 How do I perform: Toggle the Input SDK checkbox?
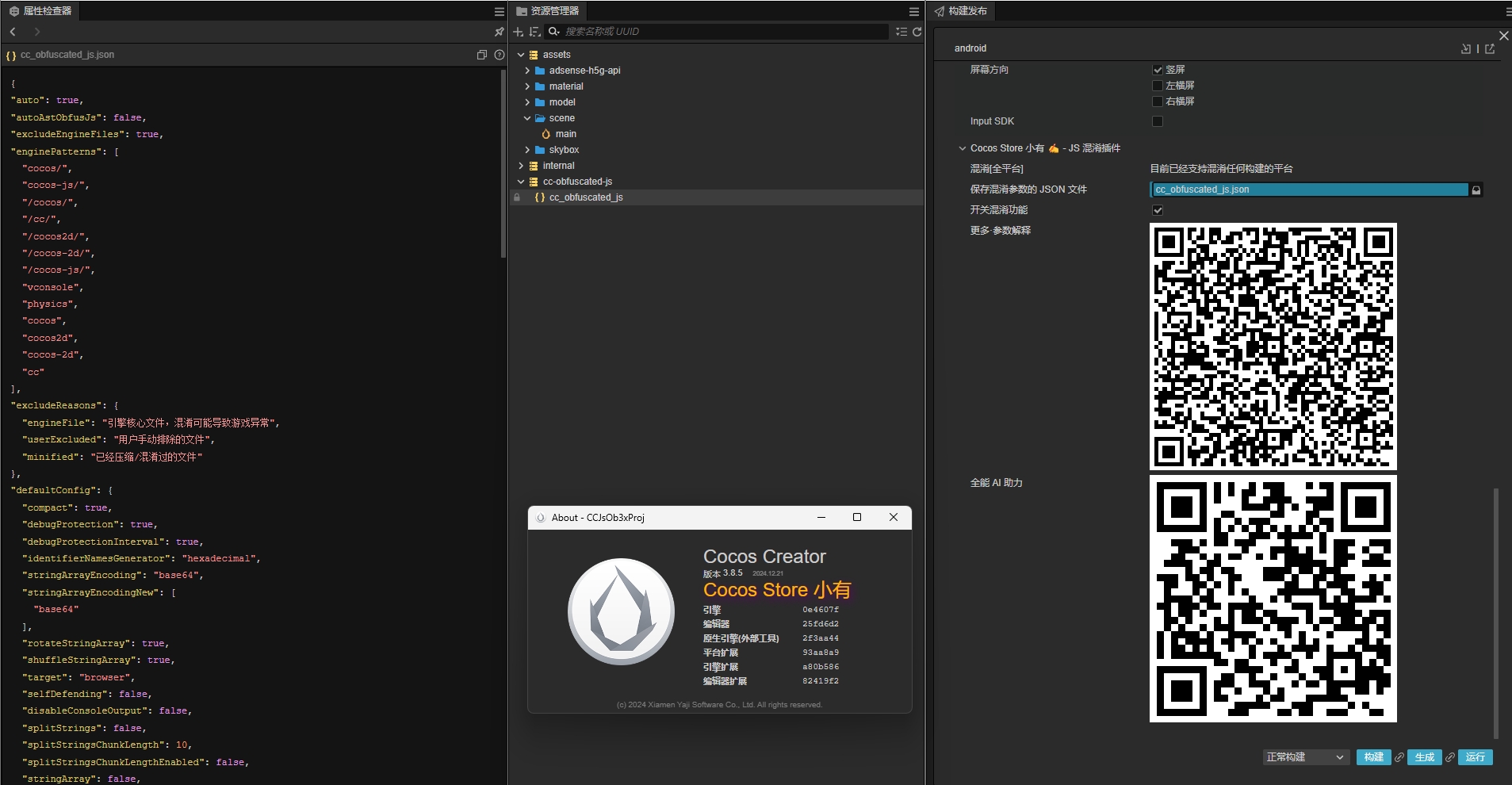pos(1158,121)
